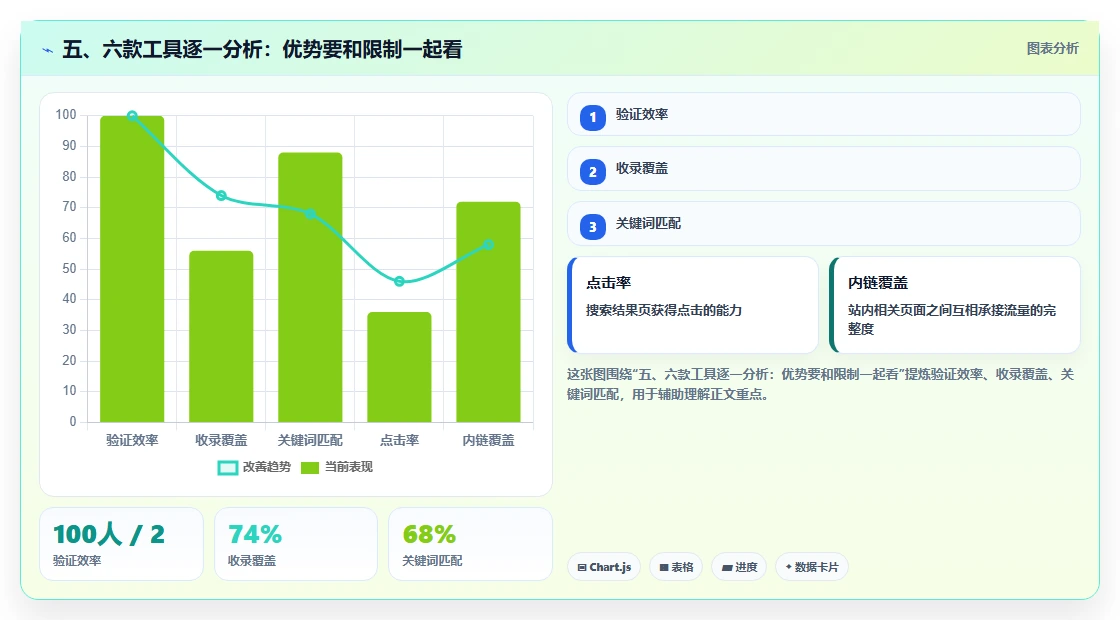Click the 验证效率 x-axis label
This screenshot has width=1120, height=620.
(132, 441)
